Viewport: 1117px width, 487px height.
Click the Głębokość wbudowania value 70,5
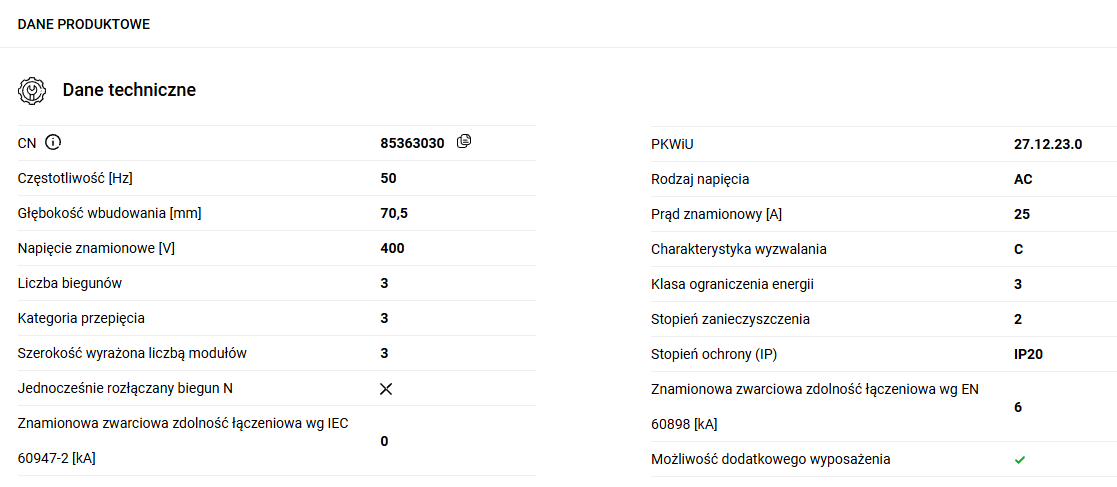[x=394, y=213]
